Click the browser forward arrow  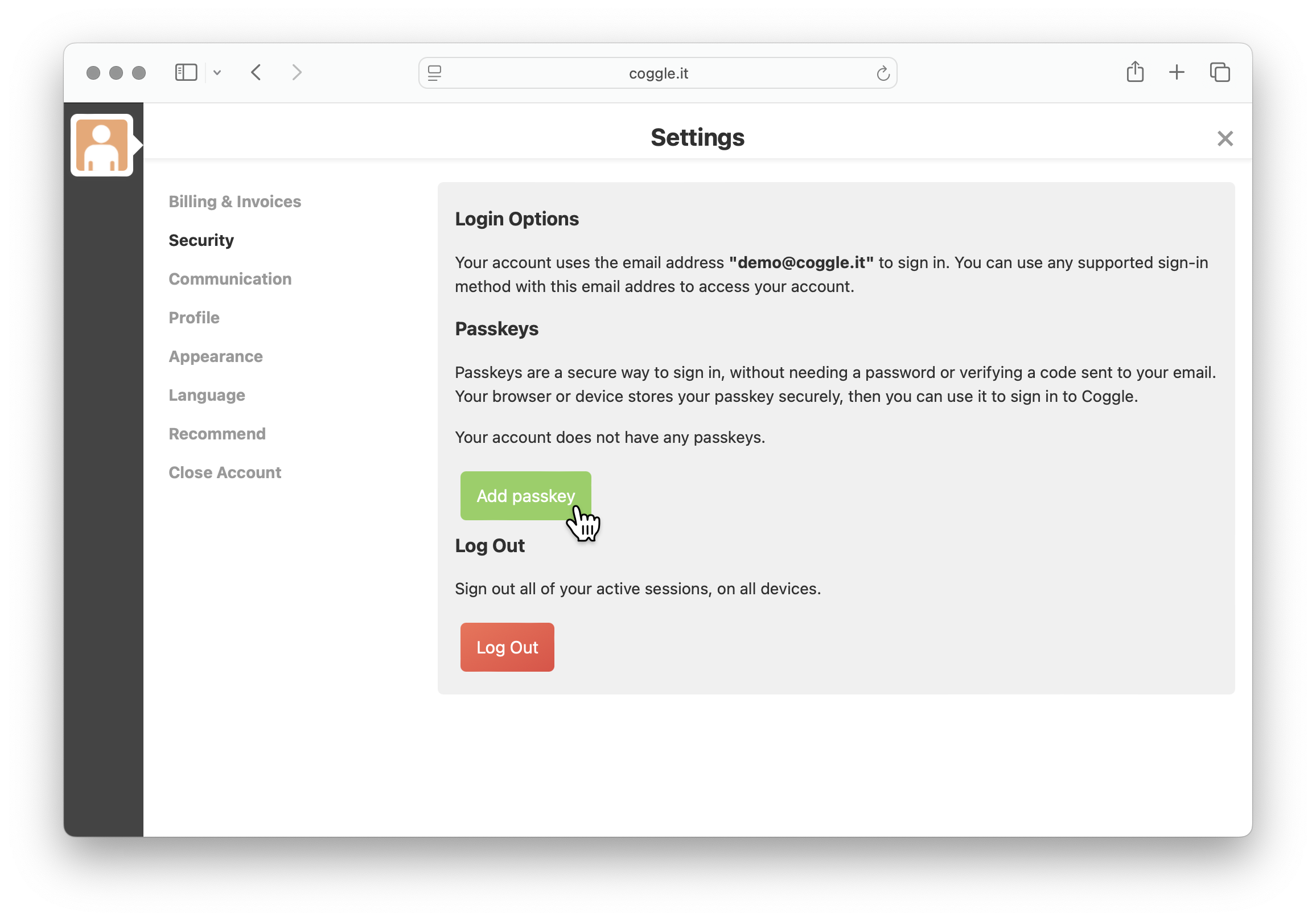point(297,73)
